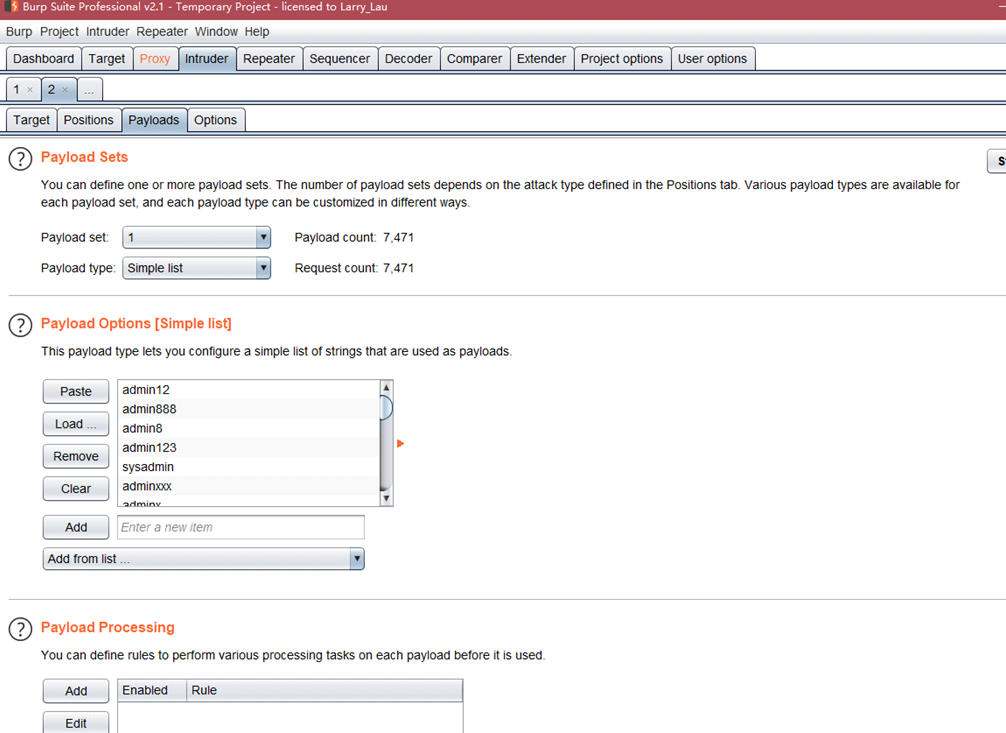
Task: Select payload admin8 in list
Action: pos(249,428)
